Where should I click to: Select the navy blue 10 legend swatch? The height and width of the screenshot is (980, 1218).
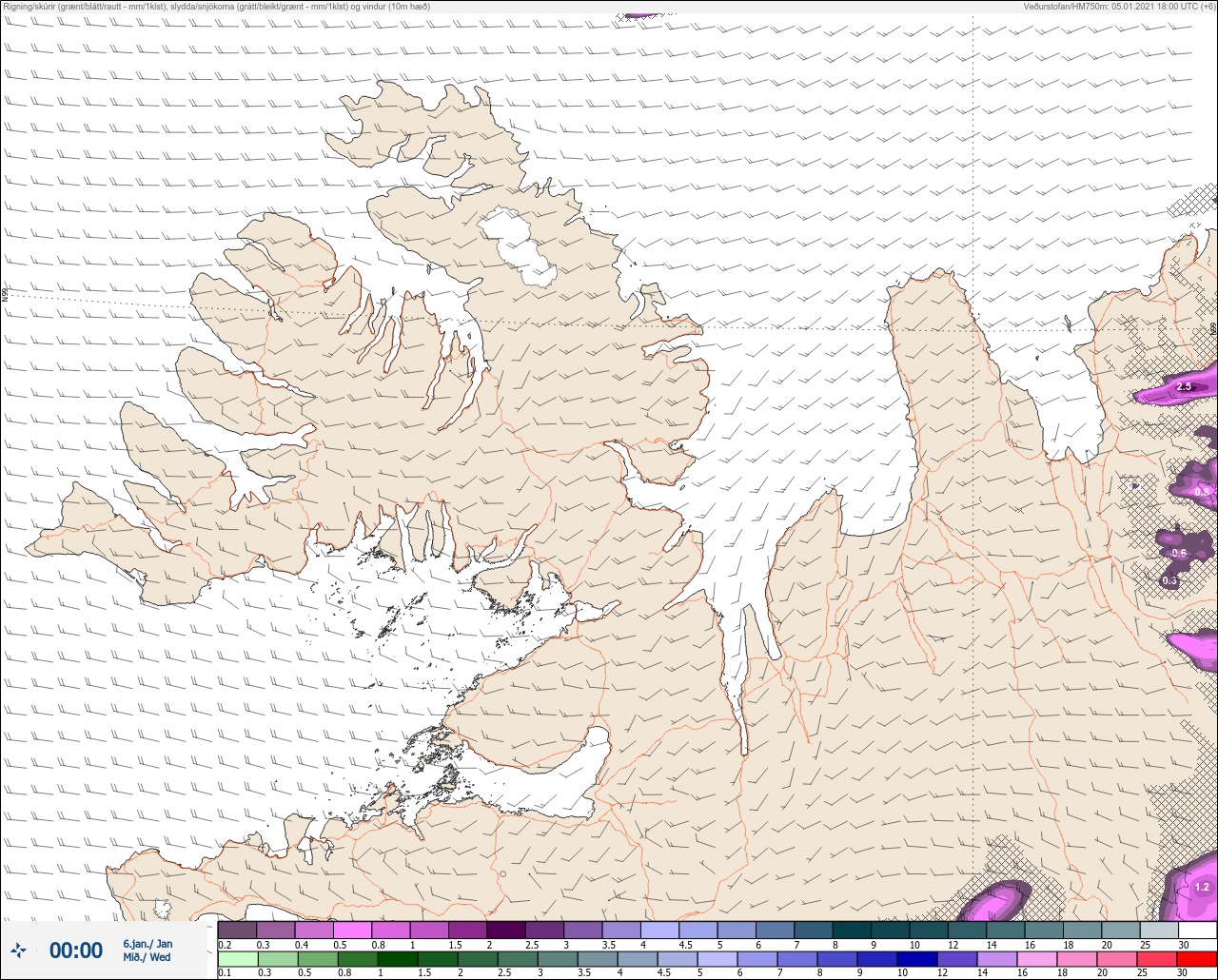(916, 959)
